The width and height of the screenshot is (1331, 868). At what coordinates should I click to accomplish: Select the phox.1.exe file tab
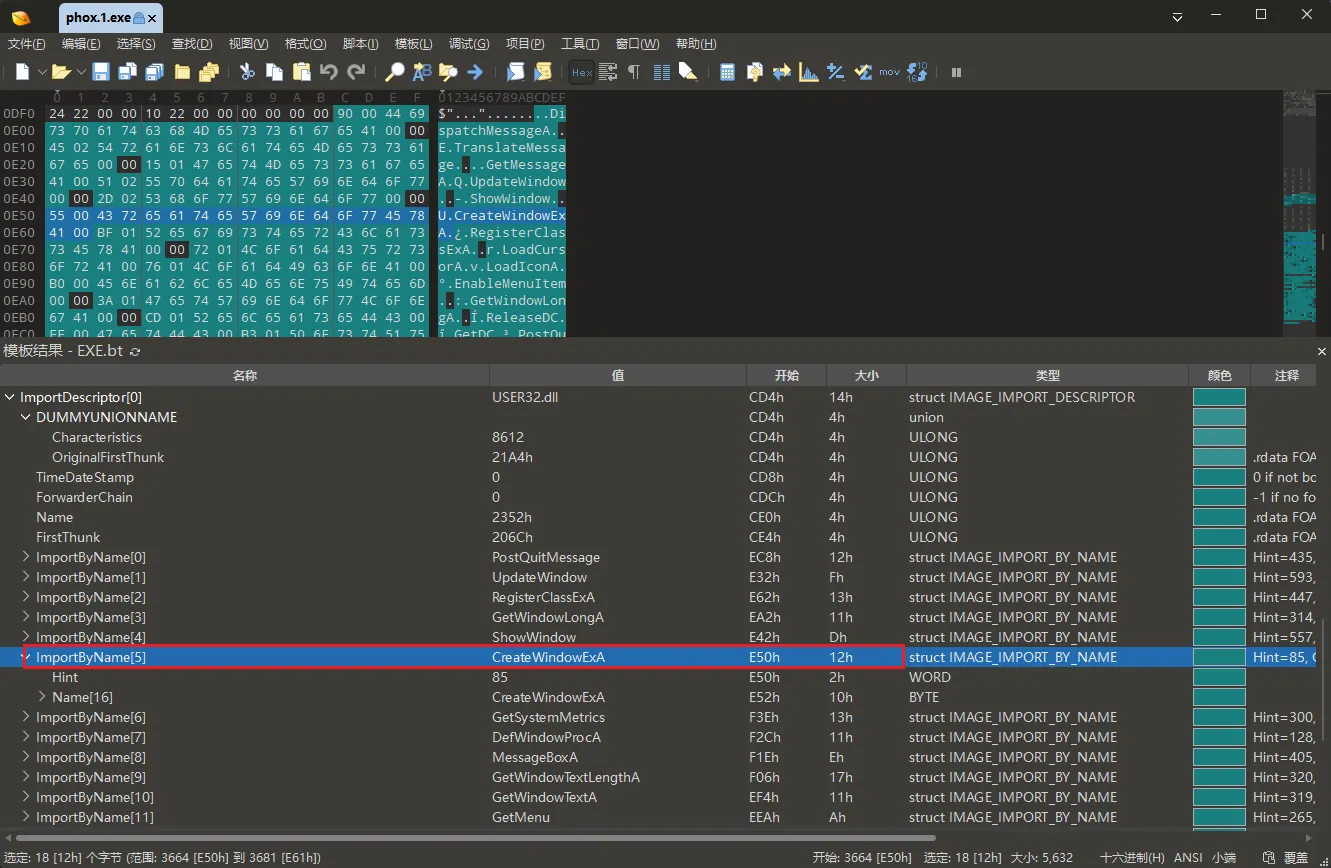pyautogui.click(x=110, y=18)
